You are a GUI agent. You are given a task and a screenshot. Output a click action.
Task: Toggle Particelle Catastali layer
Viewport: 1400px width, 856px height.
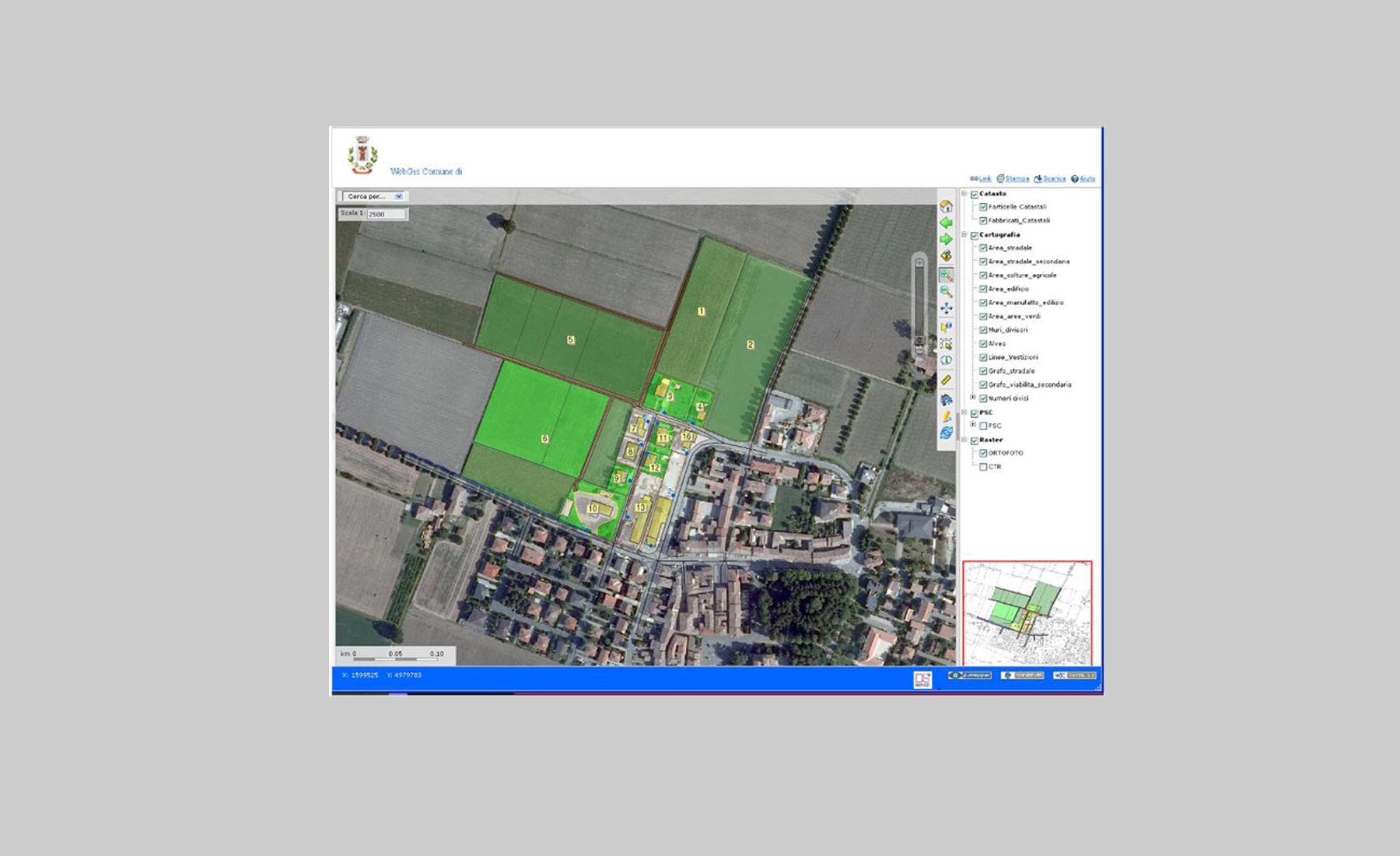[983, 208]
